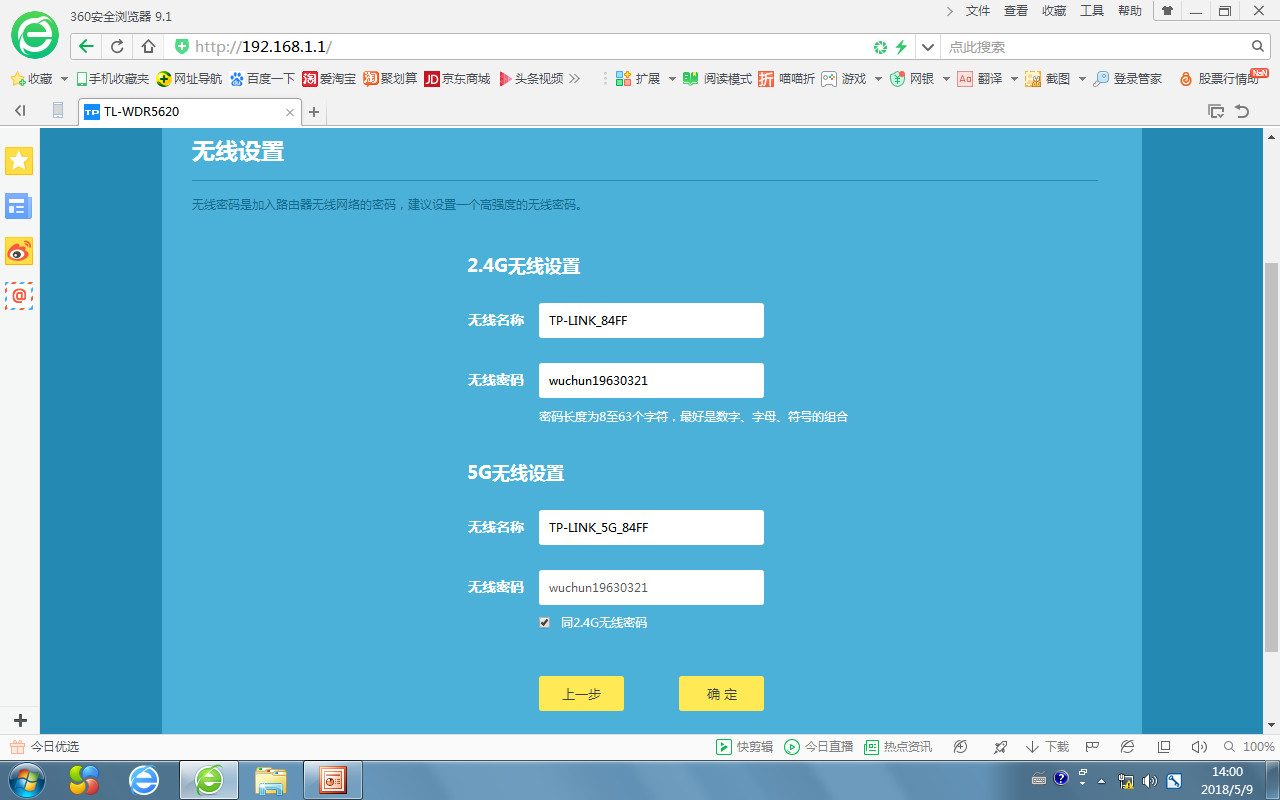Expand the menu chevron before 文件
Image resolution: width=1280 pixels, height=800 pixels.
point(950,11)
